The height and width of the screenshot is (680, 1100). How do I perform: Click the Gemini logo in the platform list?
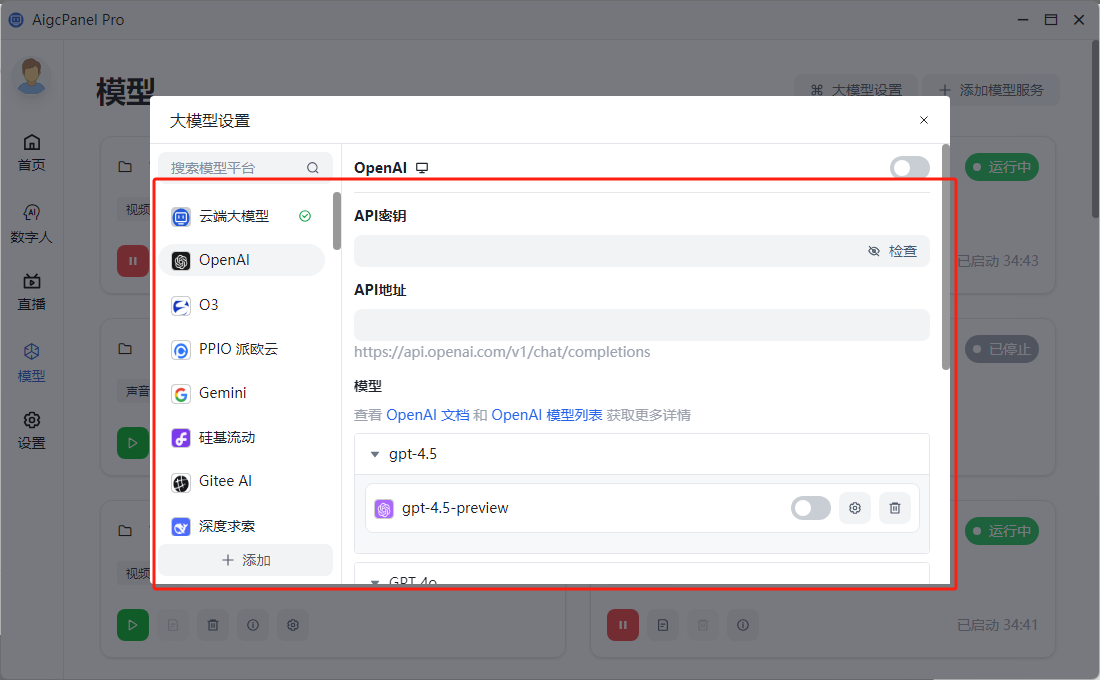[181, 394]
